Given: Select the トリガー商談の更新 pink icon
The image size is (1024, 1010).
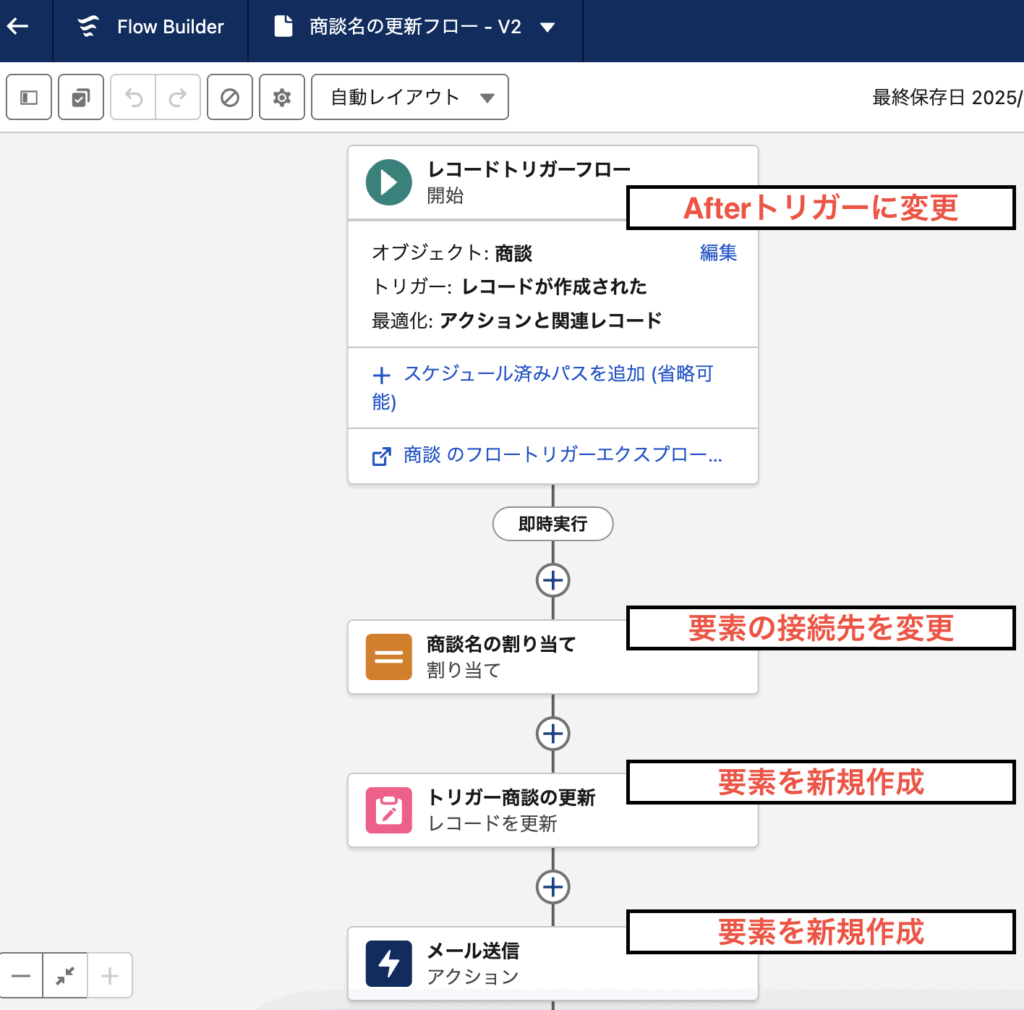Looking at the screenshot, I should click(x=389, y=810).
